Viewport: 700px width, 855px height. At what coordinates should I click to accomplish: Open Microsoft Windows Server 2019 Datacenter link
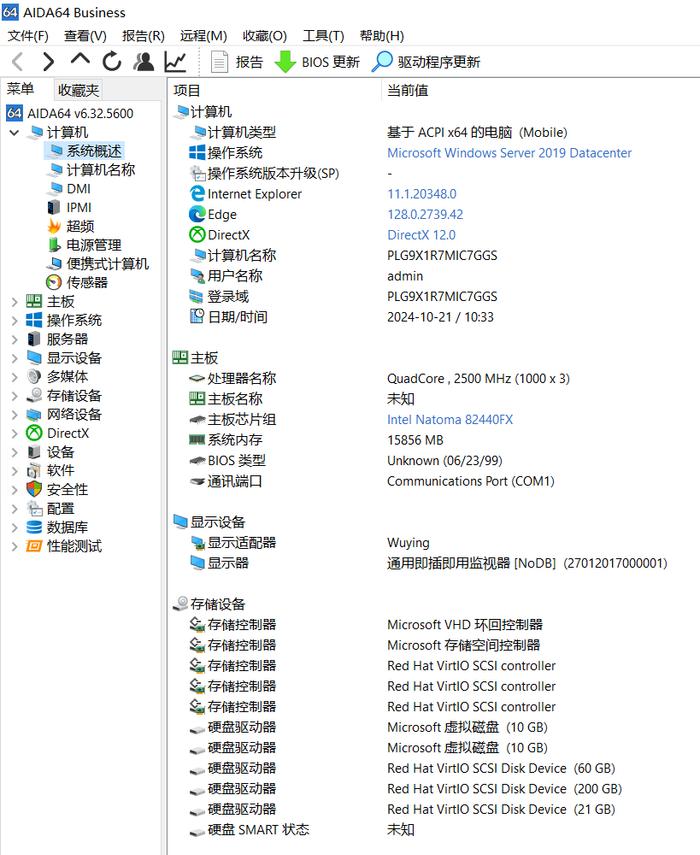509,153
